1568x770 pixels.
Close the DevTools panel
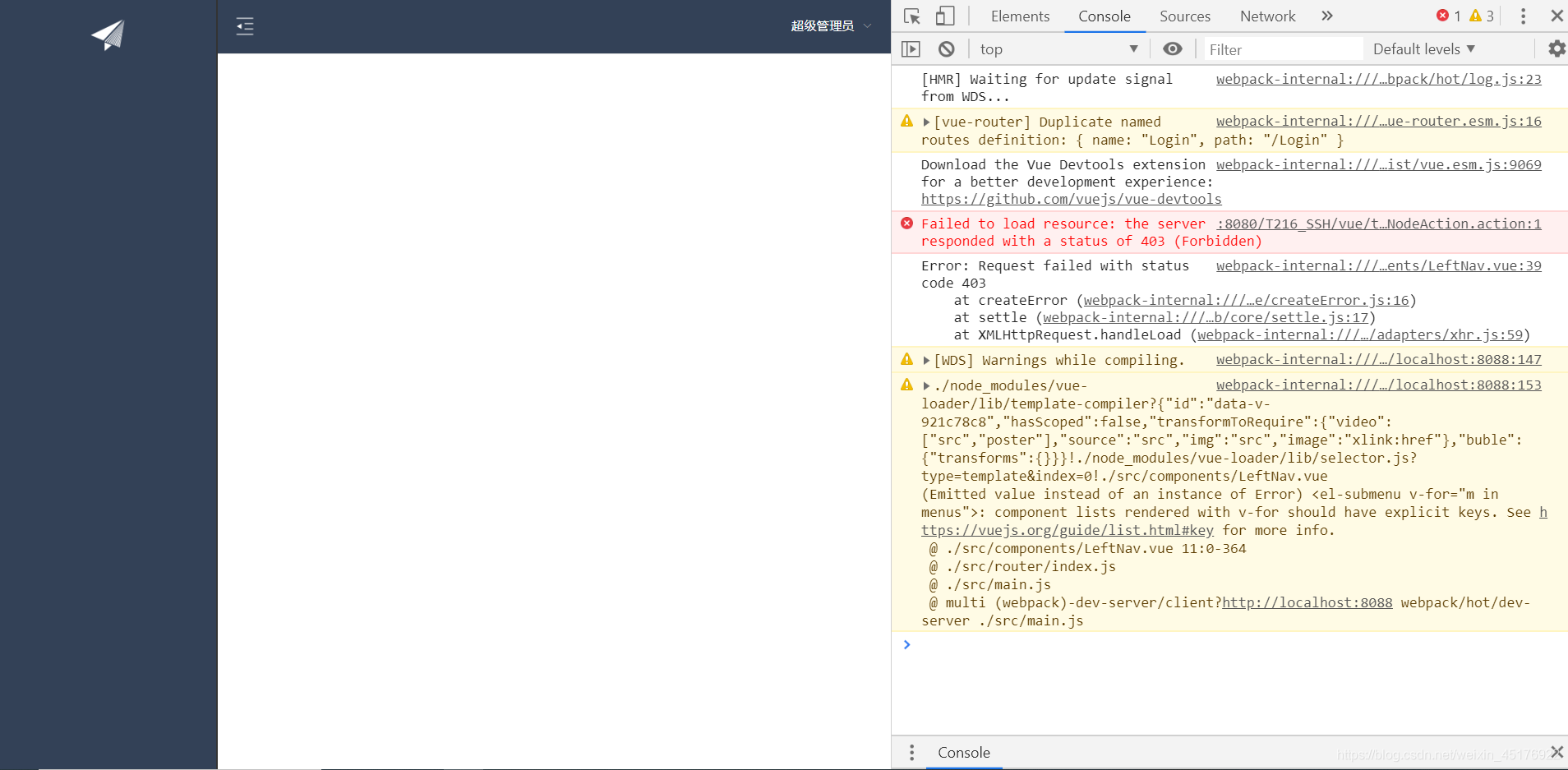tap(1556, 16)
